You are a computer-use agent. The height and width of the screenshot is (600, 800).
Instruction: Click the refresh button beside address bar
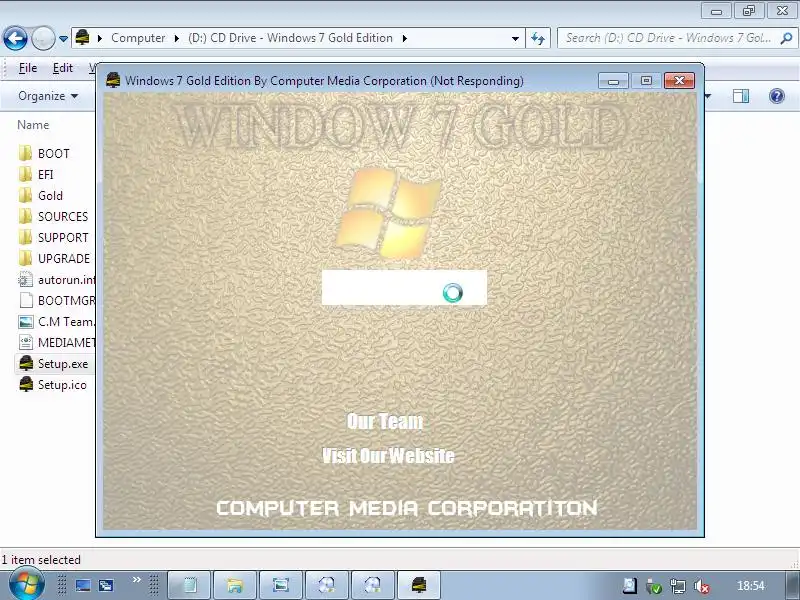pos(538,38)
